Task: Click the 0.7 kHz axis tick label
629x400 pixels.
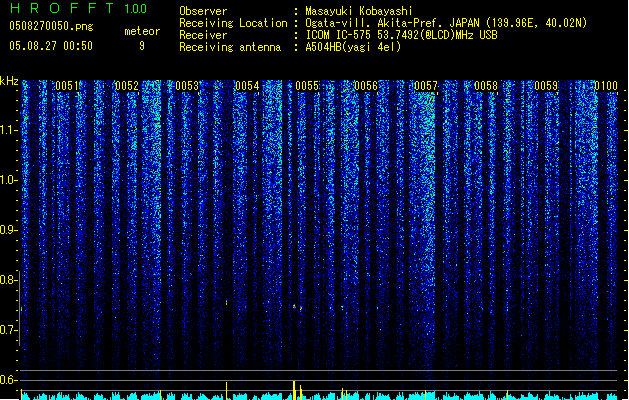Action: click(9, 330)
